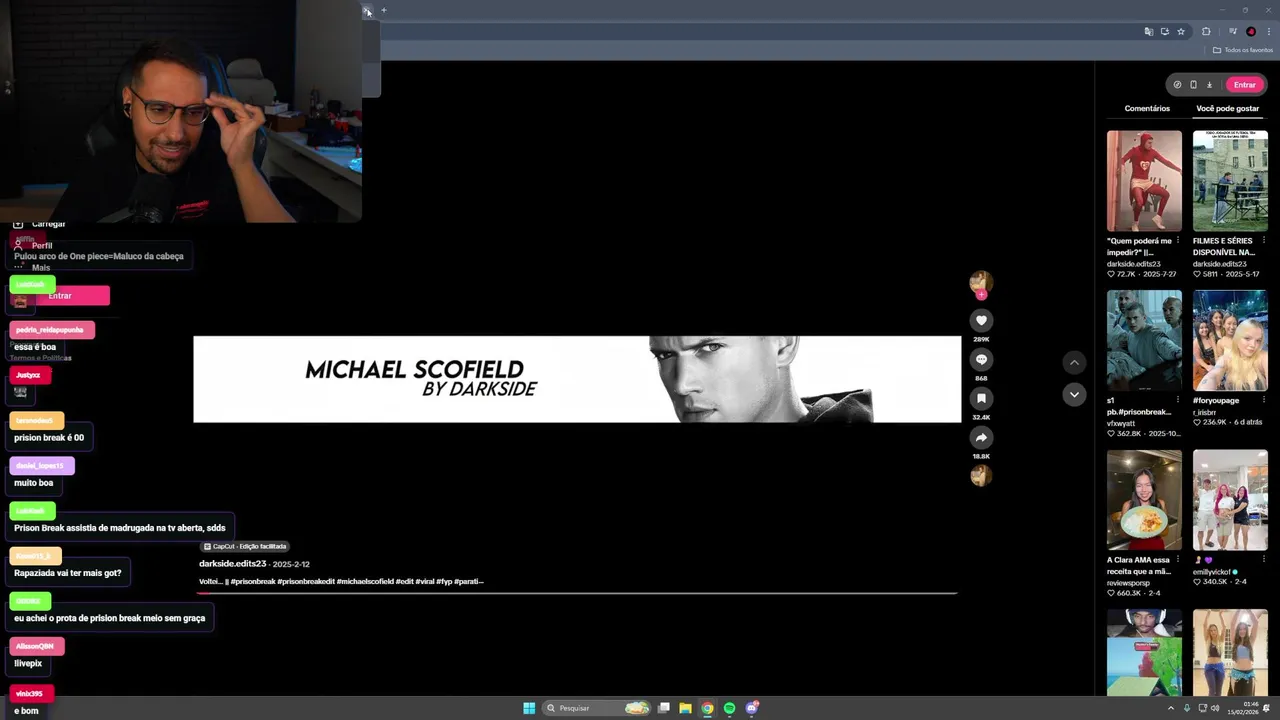Seek the video using the progress bar

[x=577, y=593]
